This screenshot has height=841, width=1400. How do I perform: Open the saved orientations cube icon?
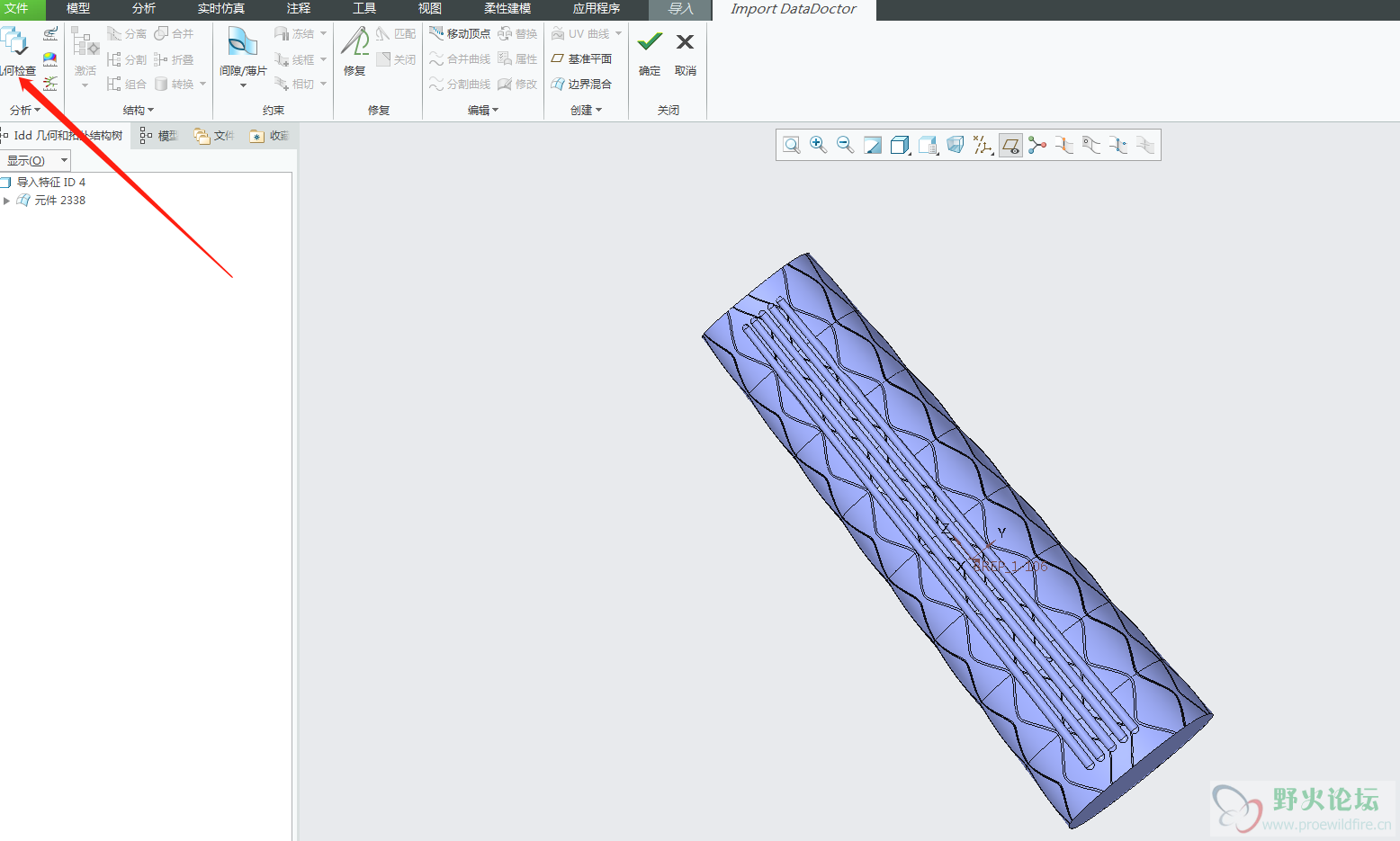coord(929,145)
